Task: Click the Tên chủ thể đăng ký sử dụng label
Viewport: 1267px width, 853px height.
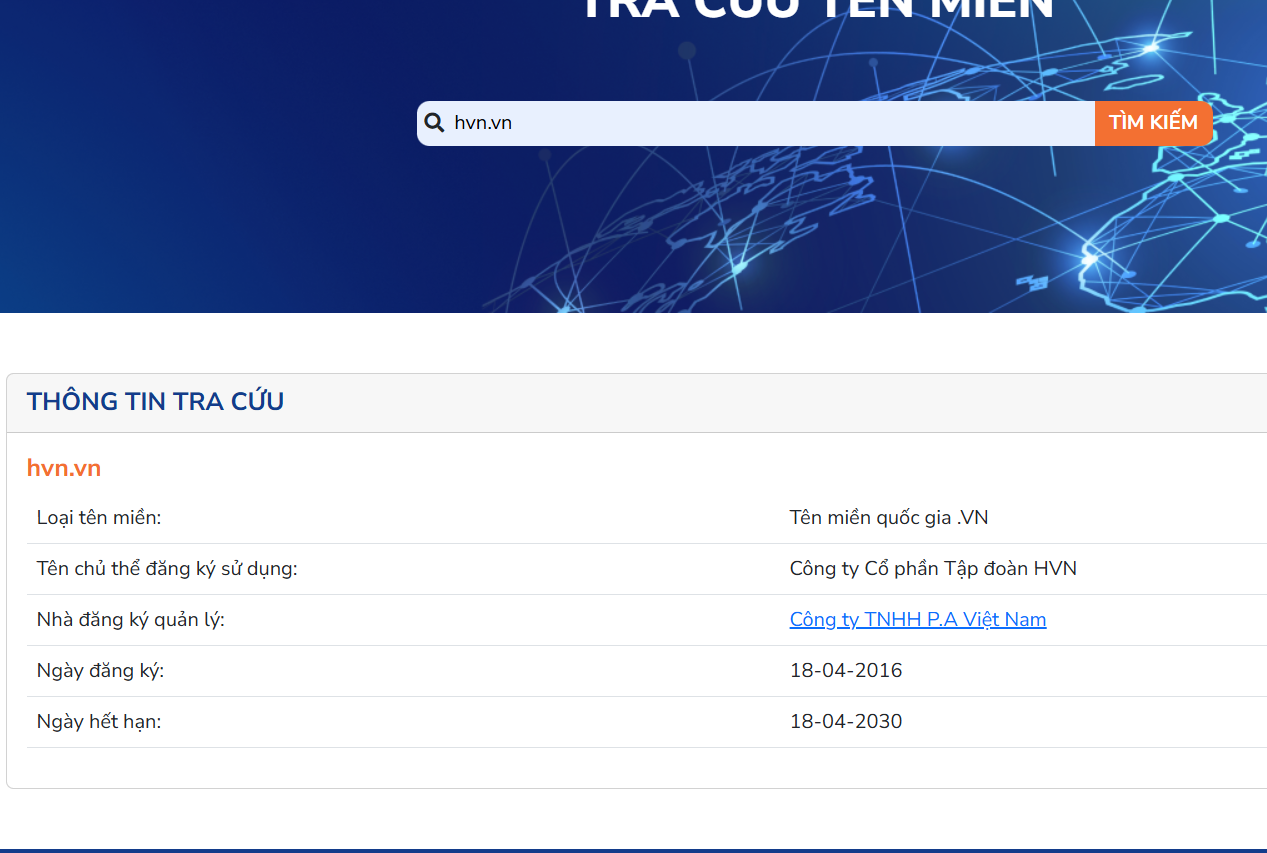Action: click(x=167, y=569)
